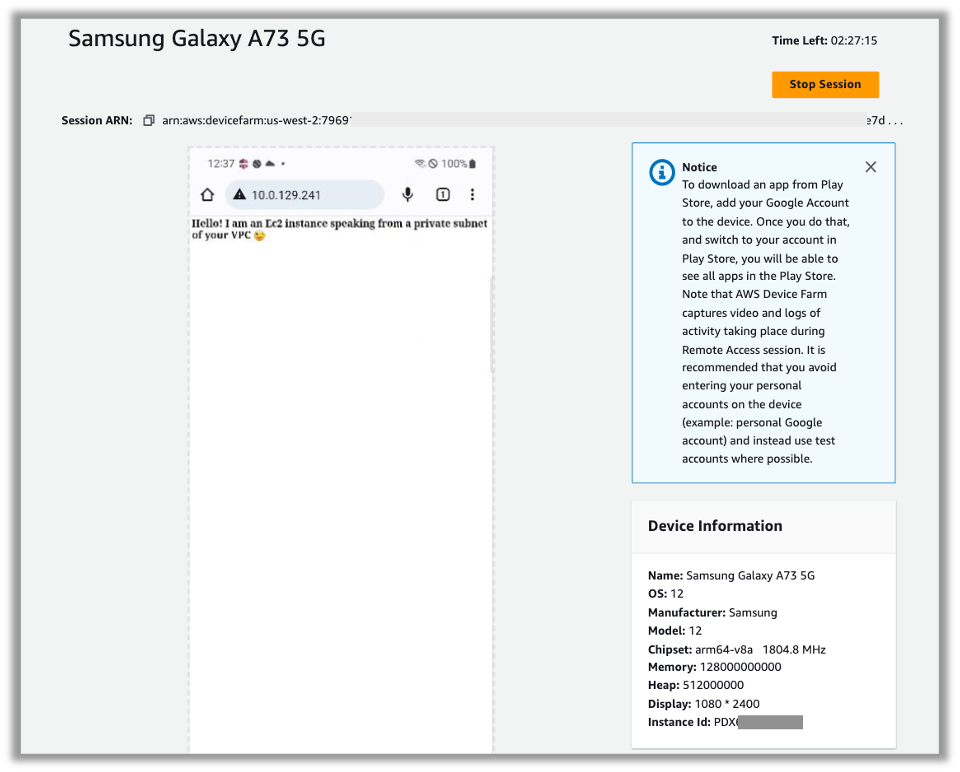Start voice search with the microphone icon
The image size is (960, 772).
(408, 194)
